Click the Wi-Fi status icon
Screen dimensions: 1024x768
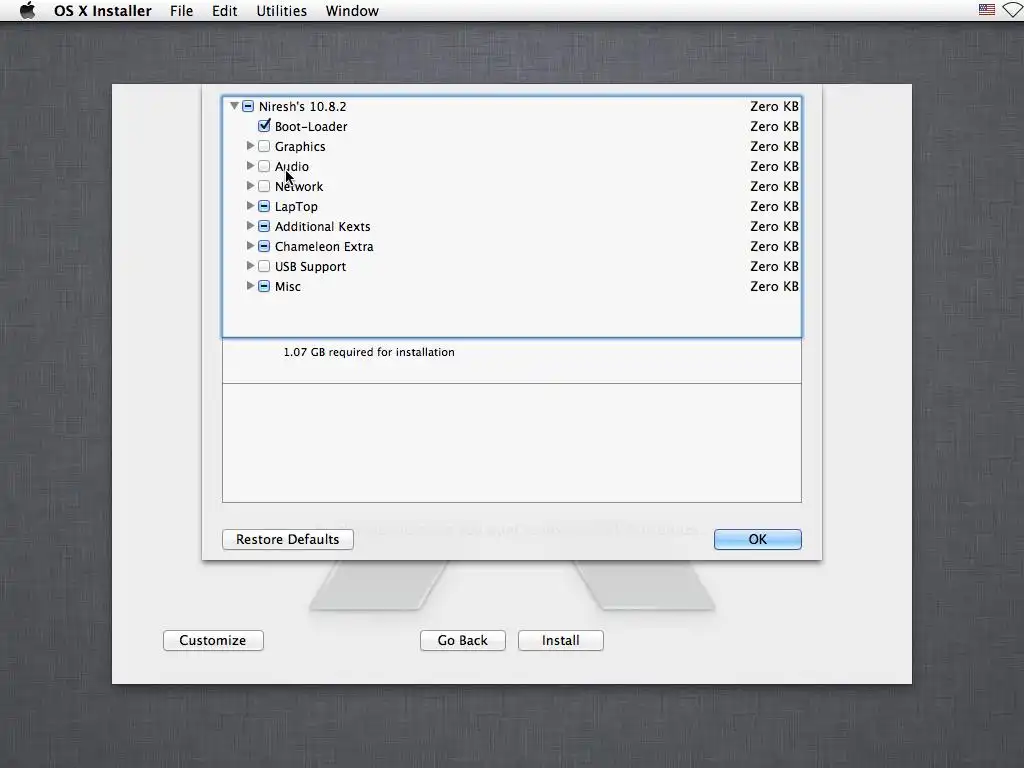pyautogui.click(x=1013, y=10)
